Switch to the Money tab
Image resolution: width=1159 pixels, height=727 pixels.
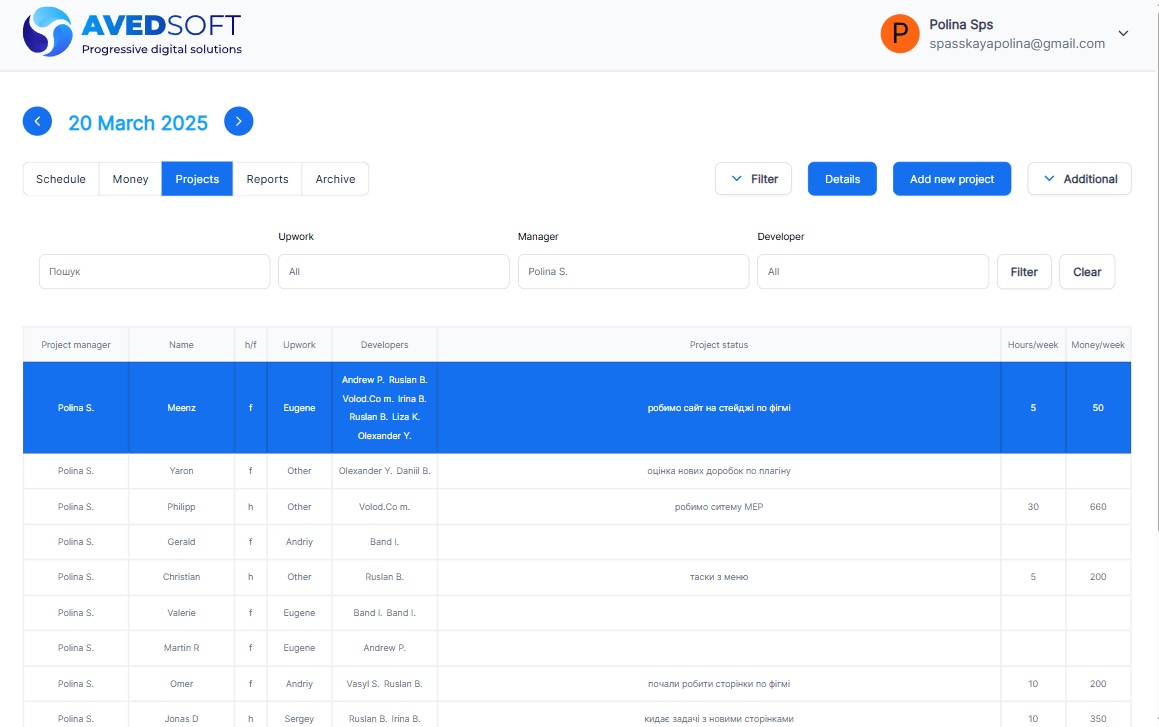[130, 179]
